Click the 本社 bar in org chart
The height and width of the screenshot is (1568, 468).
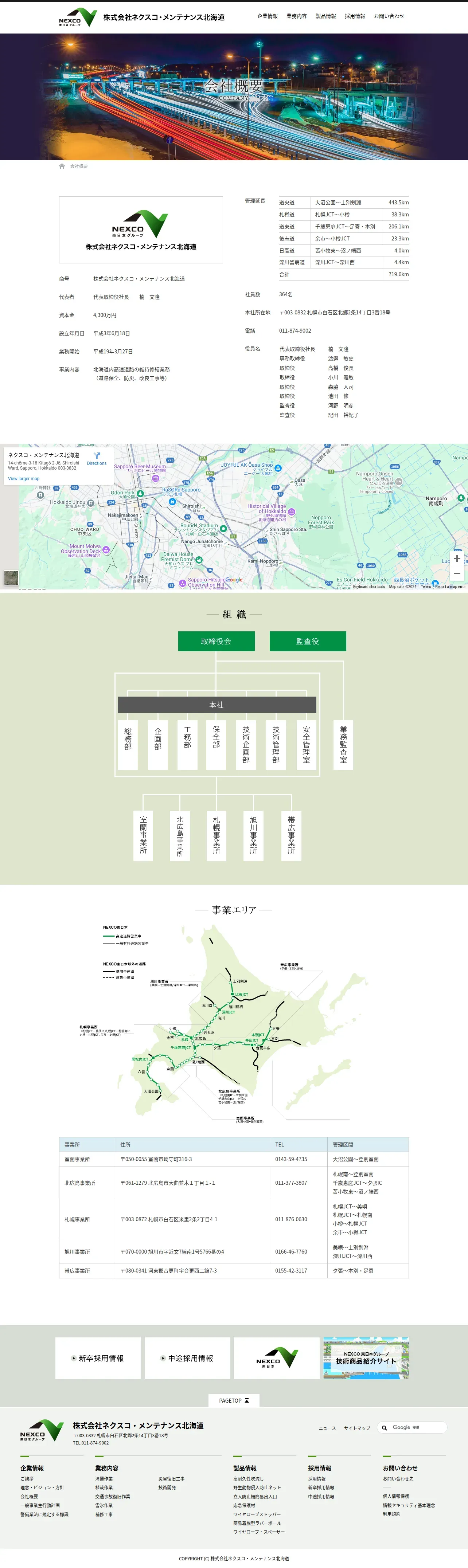pos(217,705)
